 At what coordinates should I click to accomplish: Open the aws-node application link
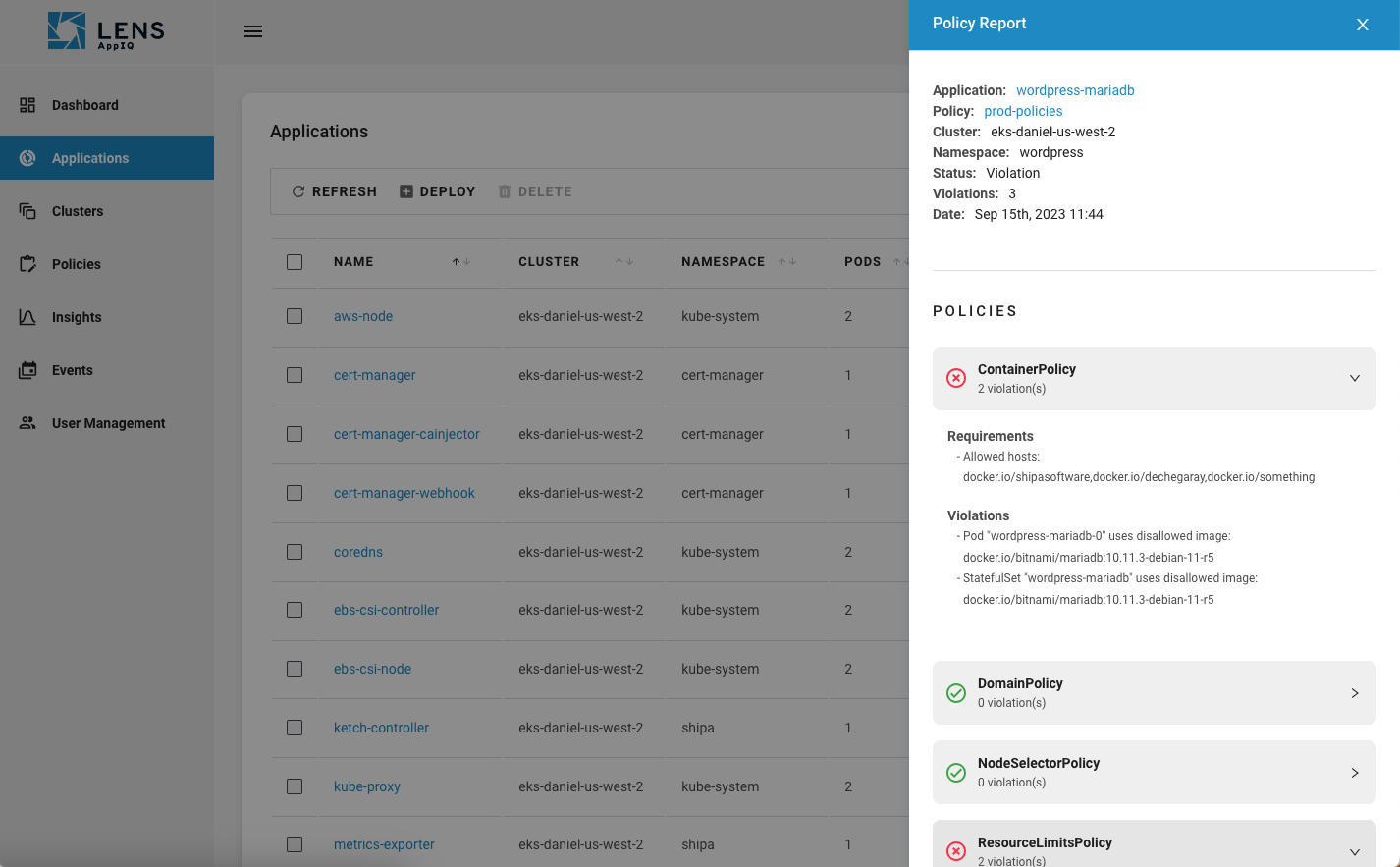(363, 316)
